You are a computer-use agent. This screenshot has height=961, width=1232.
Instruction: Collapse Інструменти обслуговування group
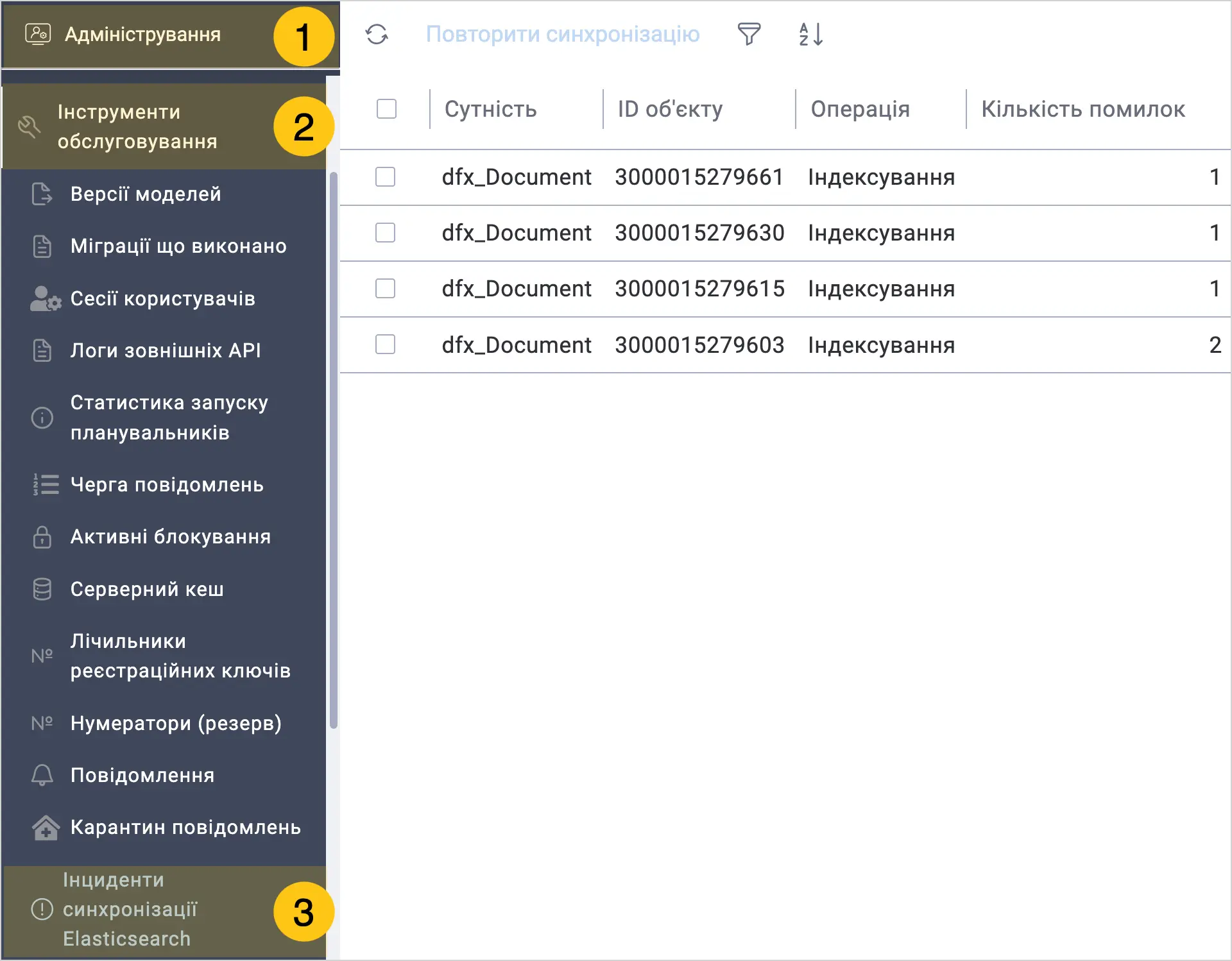(x=164, y=126)
